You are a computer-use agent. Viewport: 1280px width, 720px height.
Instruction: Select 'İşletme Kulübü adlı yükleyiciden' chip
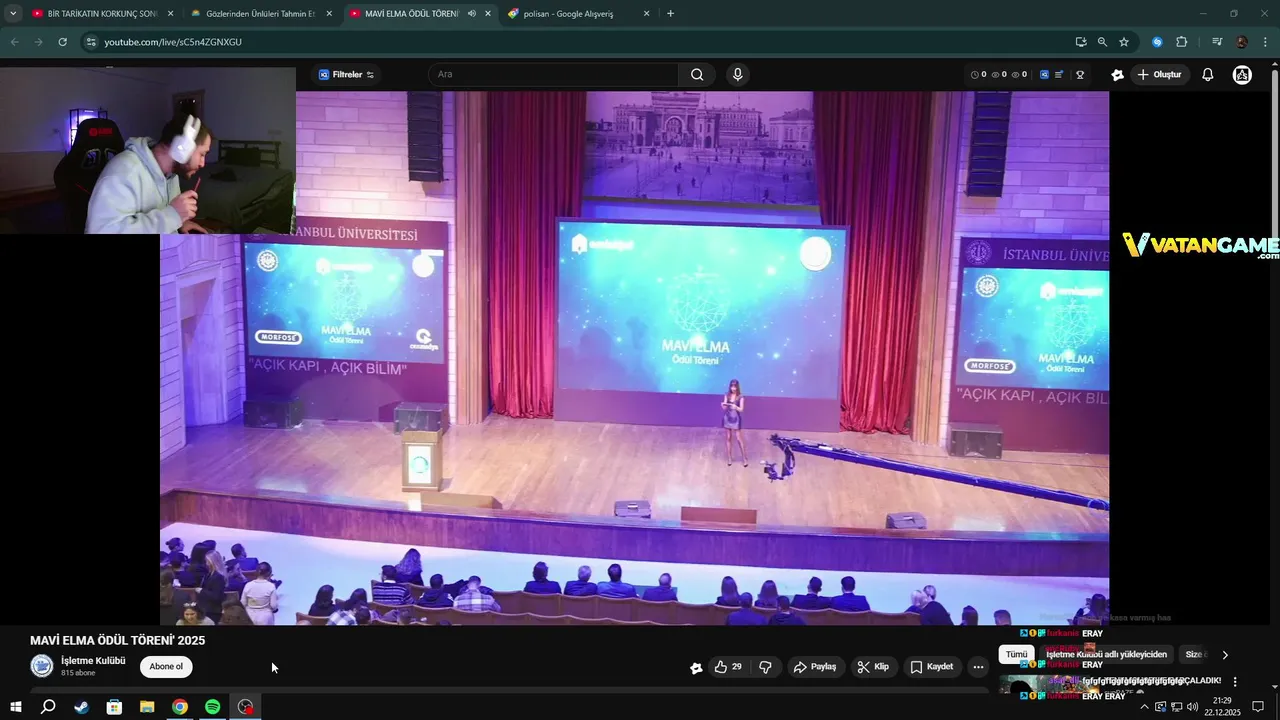pyautogui.click(x=1106, y=654)
